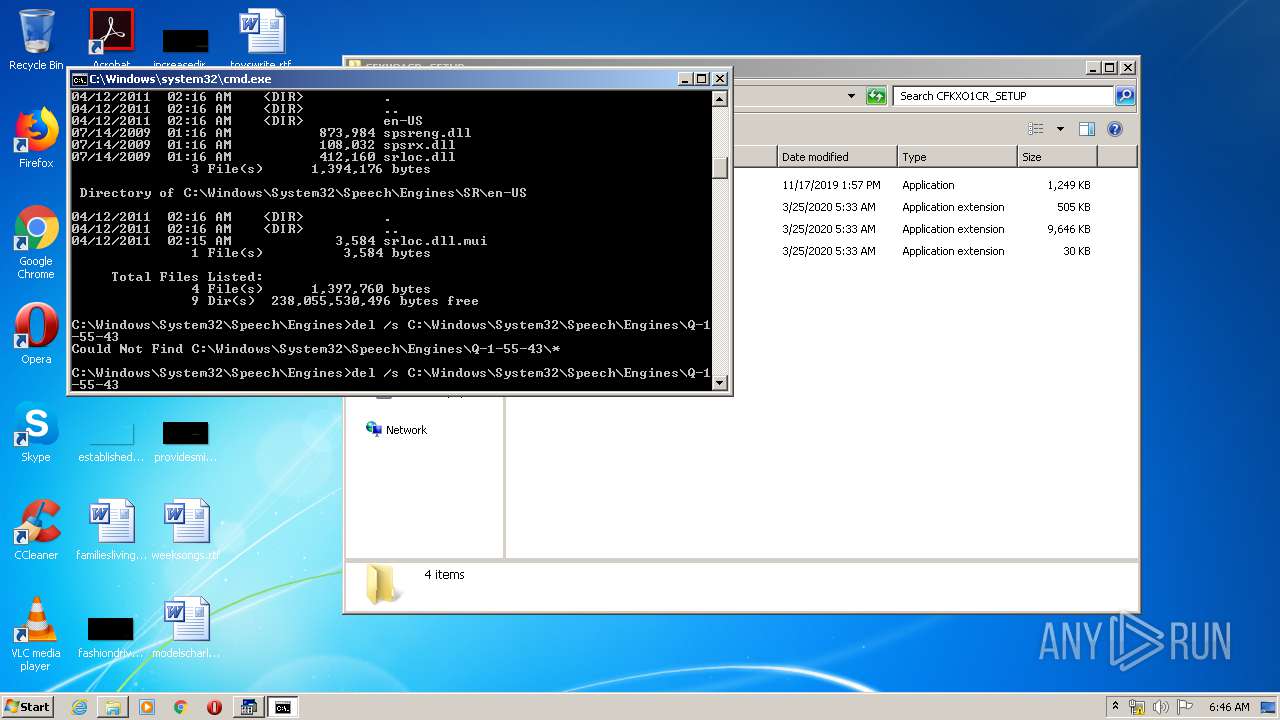Expand the views options dropdown arrow

click(1059, 129)
